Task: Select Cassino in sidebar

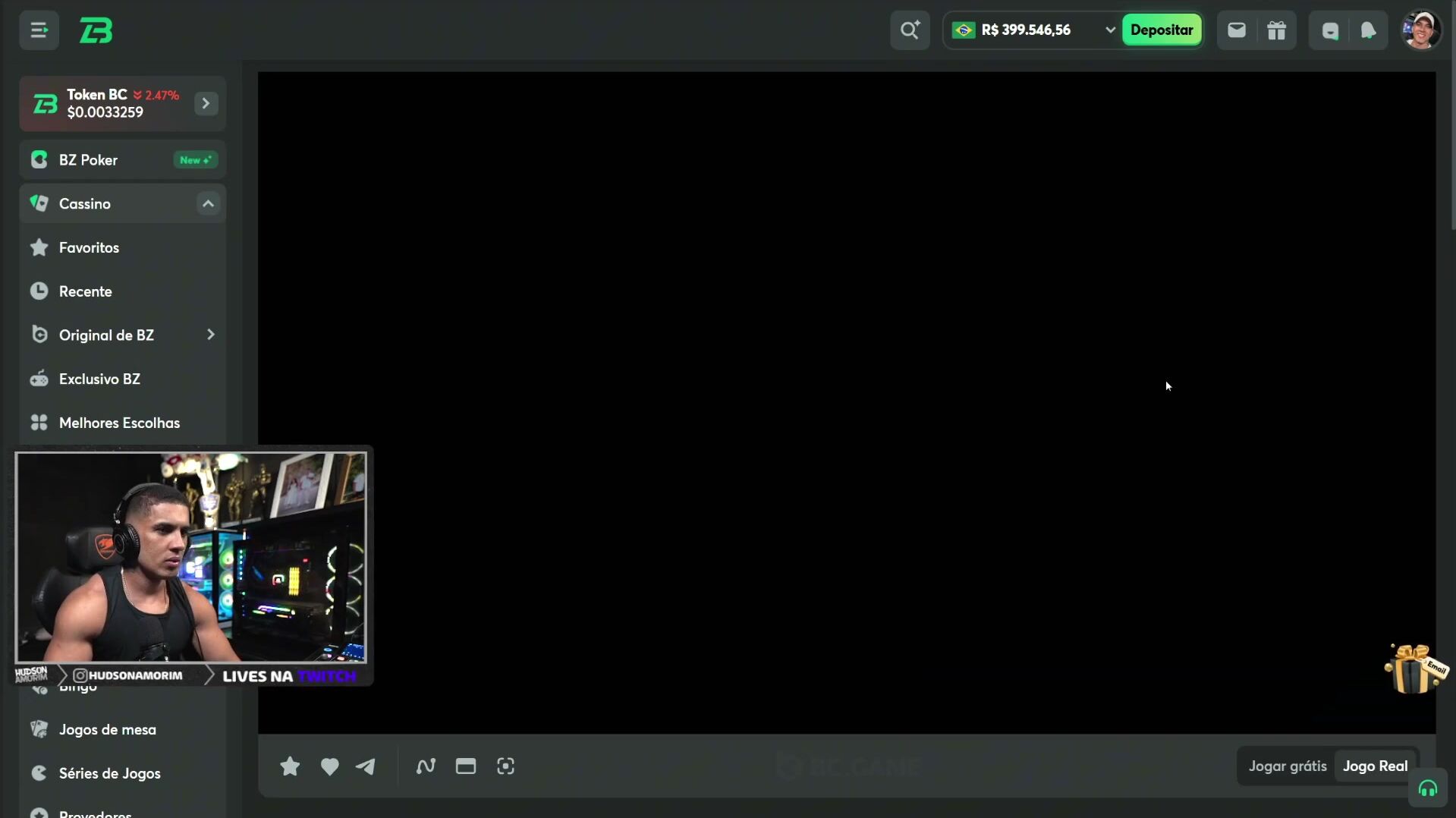Action: point(123,204)
